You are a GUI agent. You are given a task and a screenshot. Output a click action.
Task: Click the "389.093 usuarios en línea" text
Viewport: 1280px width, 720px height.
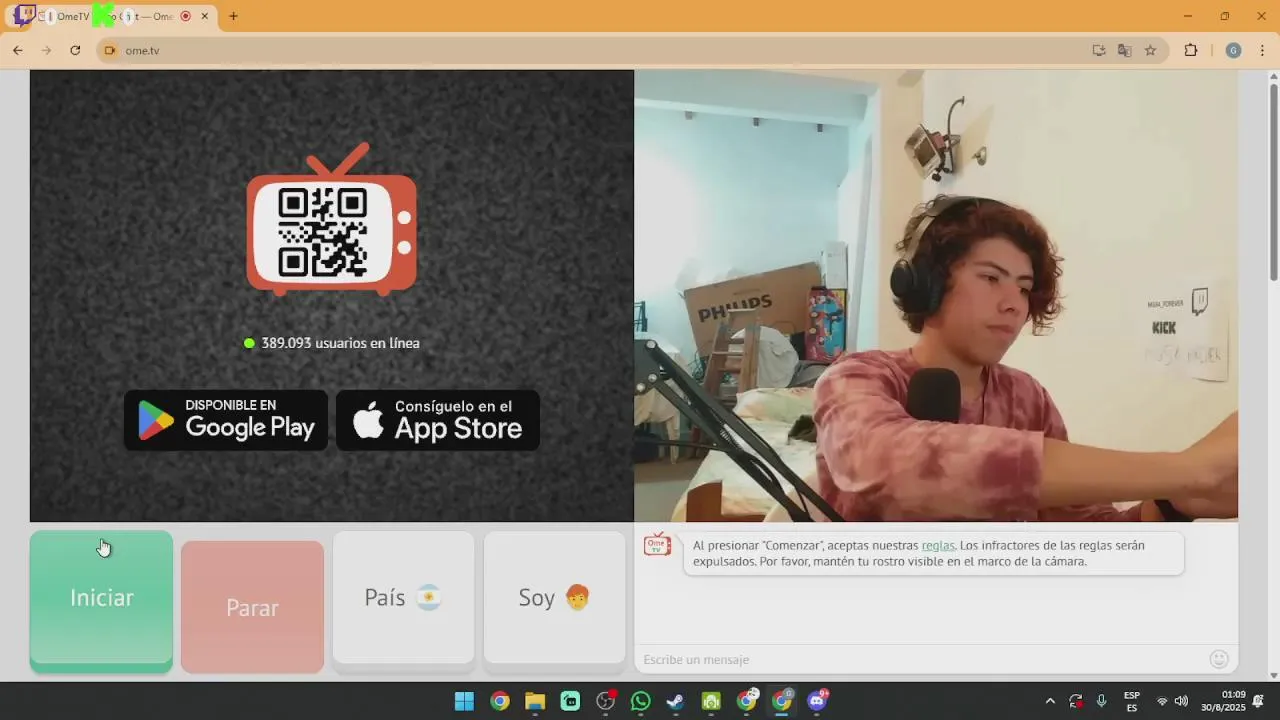[x=340, y=343]
